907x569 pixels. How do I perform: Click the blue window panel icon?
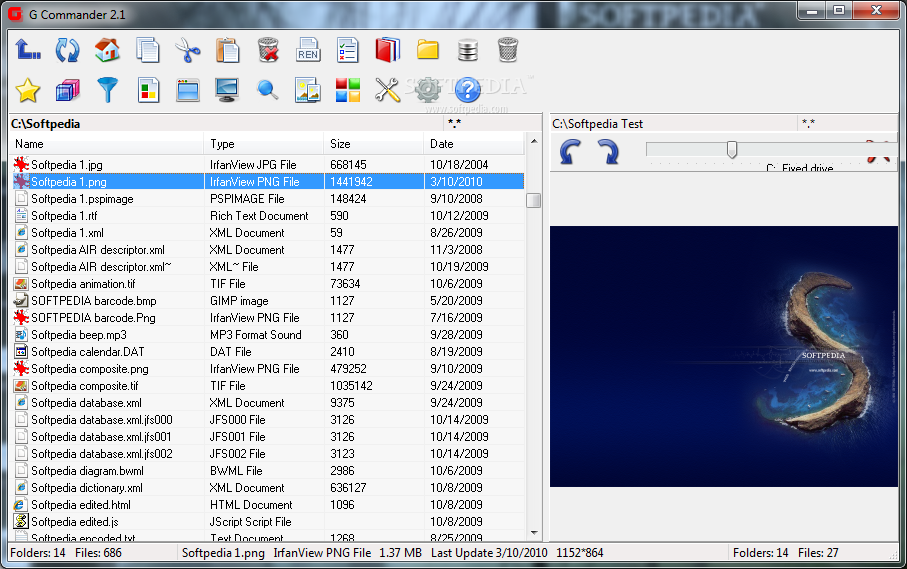pyautogui.click(x=188, y=91)
